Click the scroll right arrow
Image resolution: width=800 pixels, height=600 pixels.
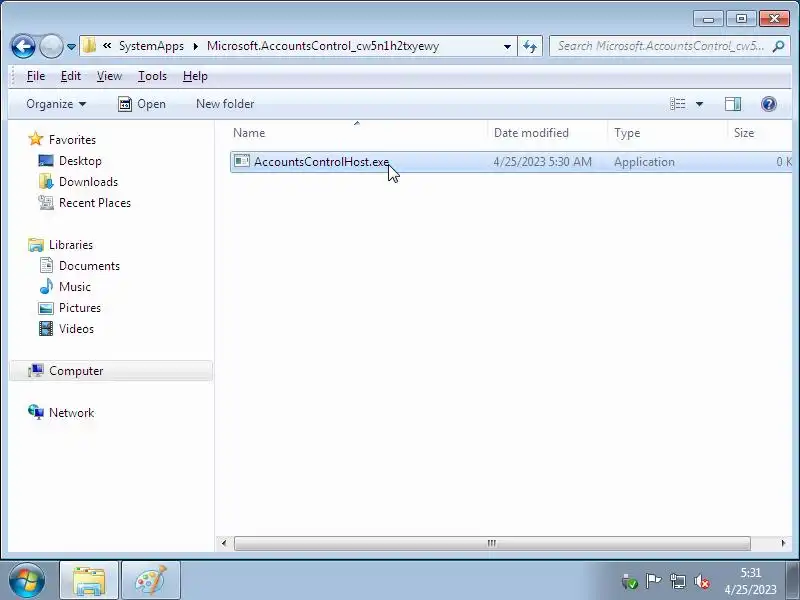tap(783, 543)
